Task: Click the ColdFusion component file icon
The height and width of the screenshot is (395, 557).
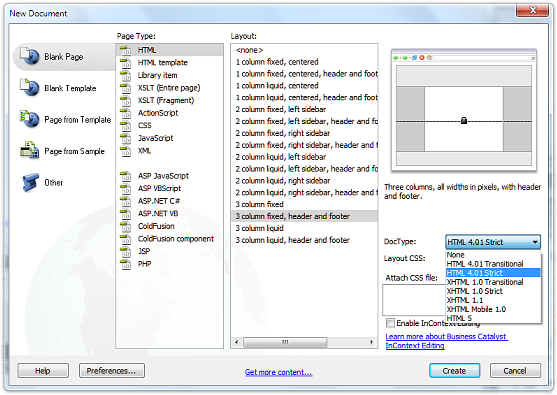Action: [125, 239]
